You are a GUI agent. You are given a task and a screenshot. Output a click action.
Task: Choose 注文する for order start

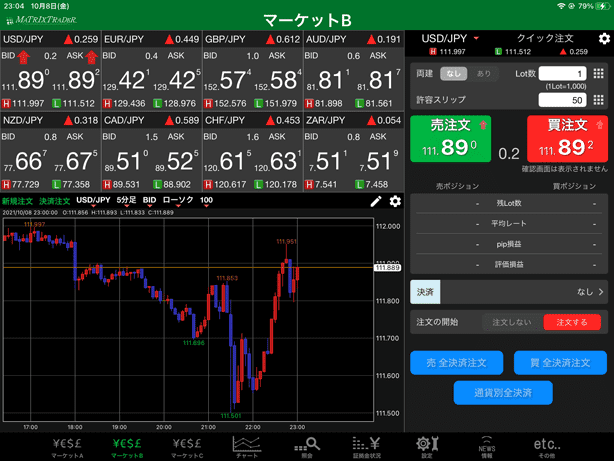point(572,322)
